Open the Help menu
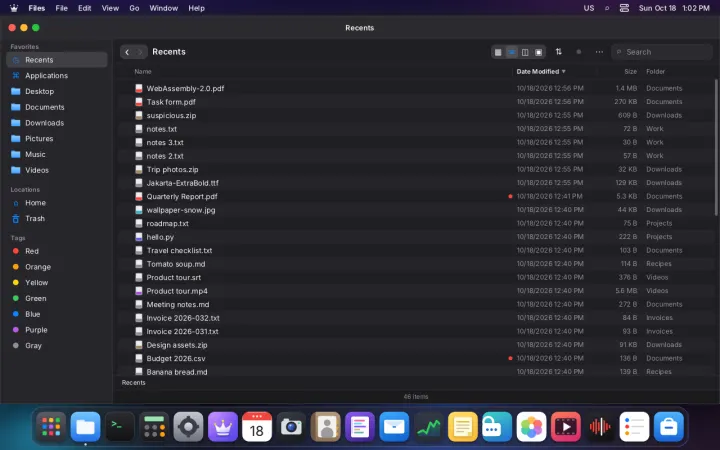 [196, 8]
